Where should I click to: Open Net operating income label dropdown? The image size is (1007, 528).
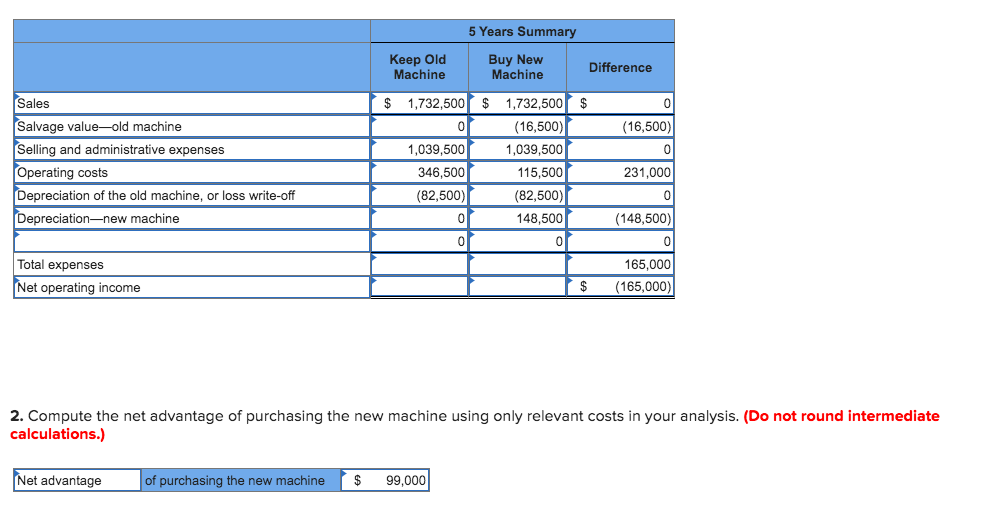click(x=192, y=287)
